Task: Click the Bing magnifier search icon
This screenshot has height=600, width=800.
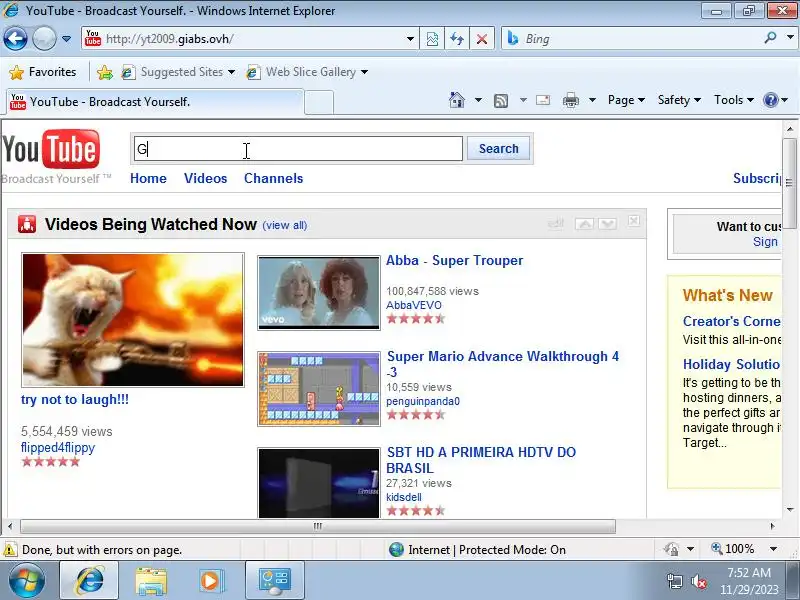Action: (770, 38)
